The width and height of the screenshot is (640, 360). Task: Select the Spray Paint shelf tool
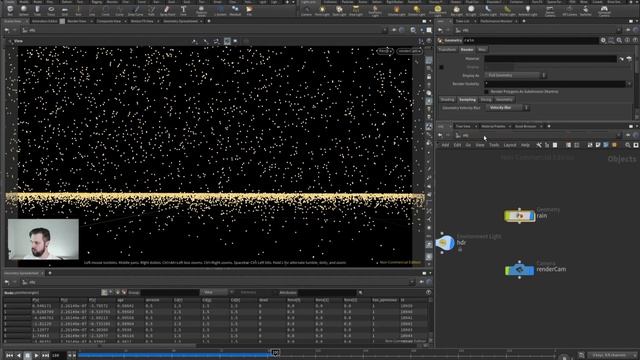[167, 10]
